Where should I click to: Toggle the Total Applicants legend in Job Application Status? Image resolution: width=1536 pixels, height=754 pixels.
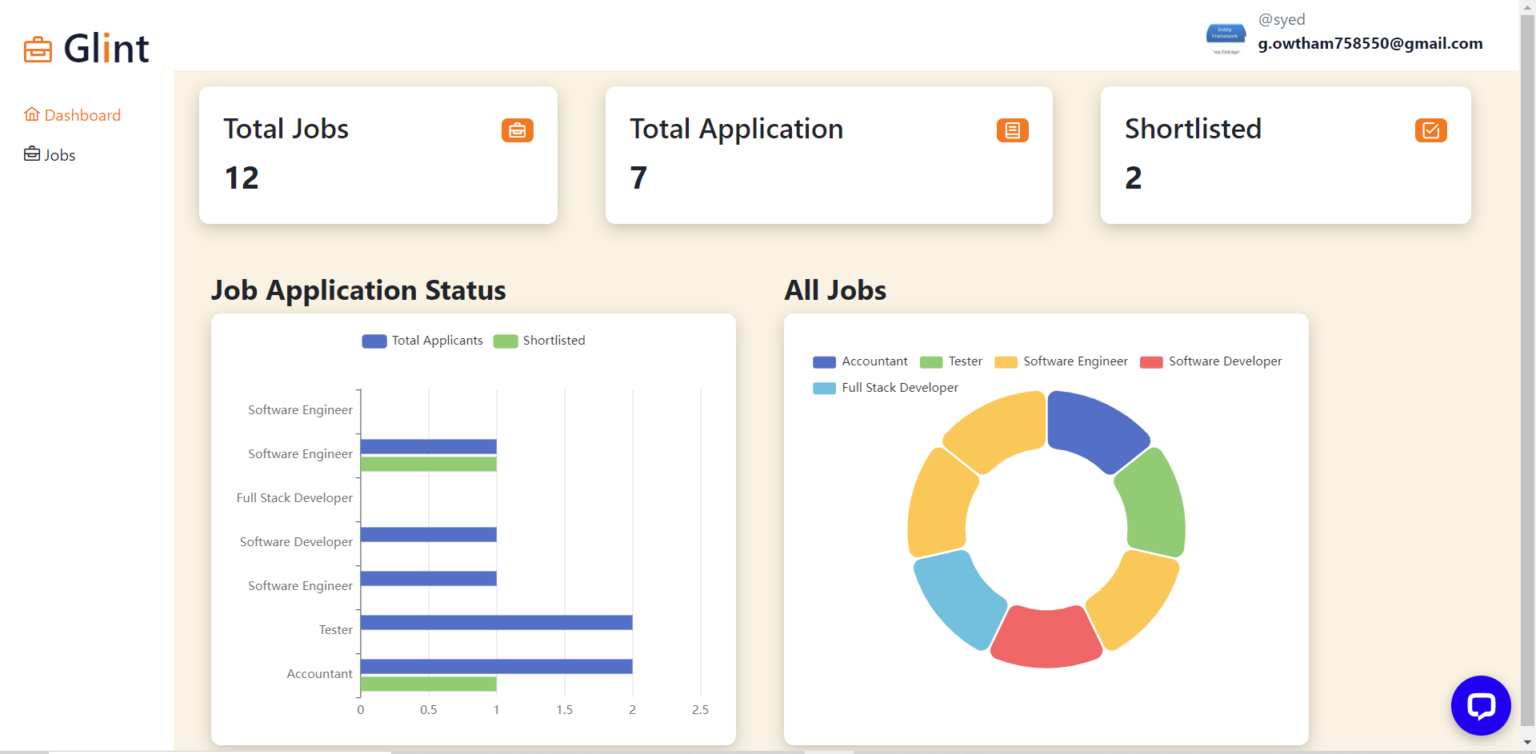point(422,340)
